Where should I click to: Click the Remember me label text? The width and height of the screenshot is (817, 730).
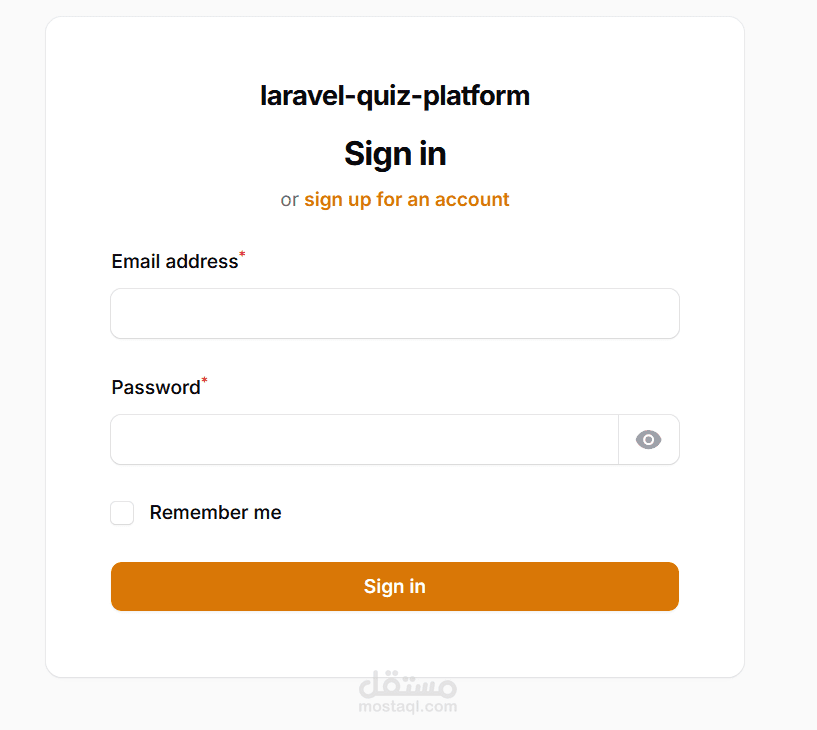click(x=215, y=513)
